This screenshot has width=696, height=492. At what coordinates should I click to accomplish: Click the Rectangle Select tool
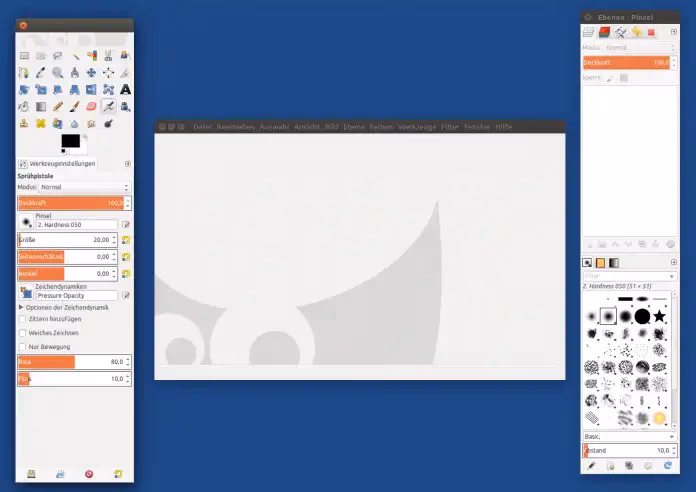(24, 55)
